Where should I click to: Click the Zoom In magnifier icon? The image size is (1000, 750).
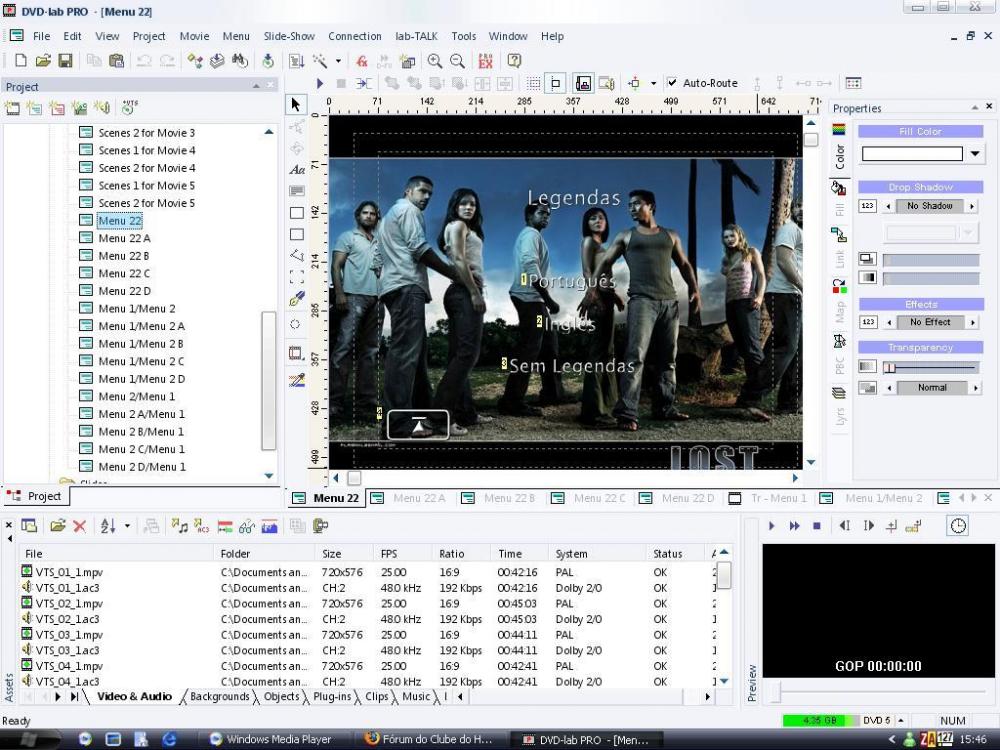click(x=435, y=61)
